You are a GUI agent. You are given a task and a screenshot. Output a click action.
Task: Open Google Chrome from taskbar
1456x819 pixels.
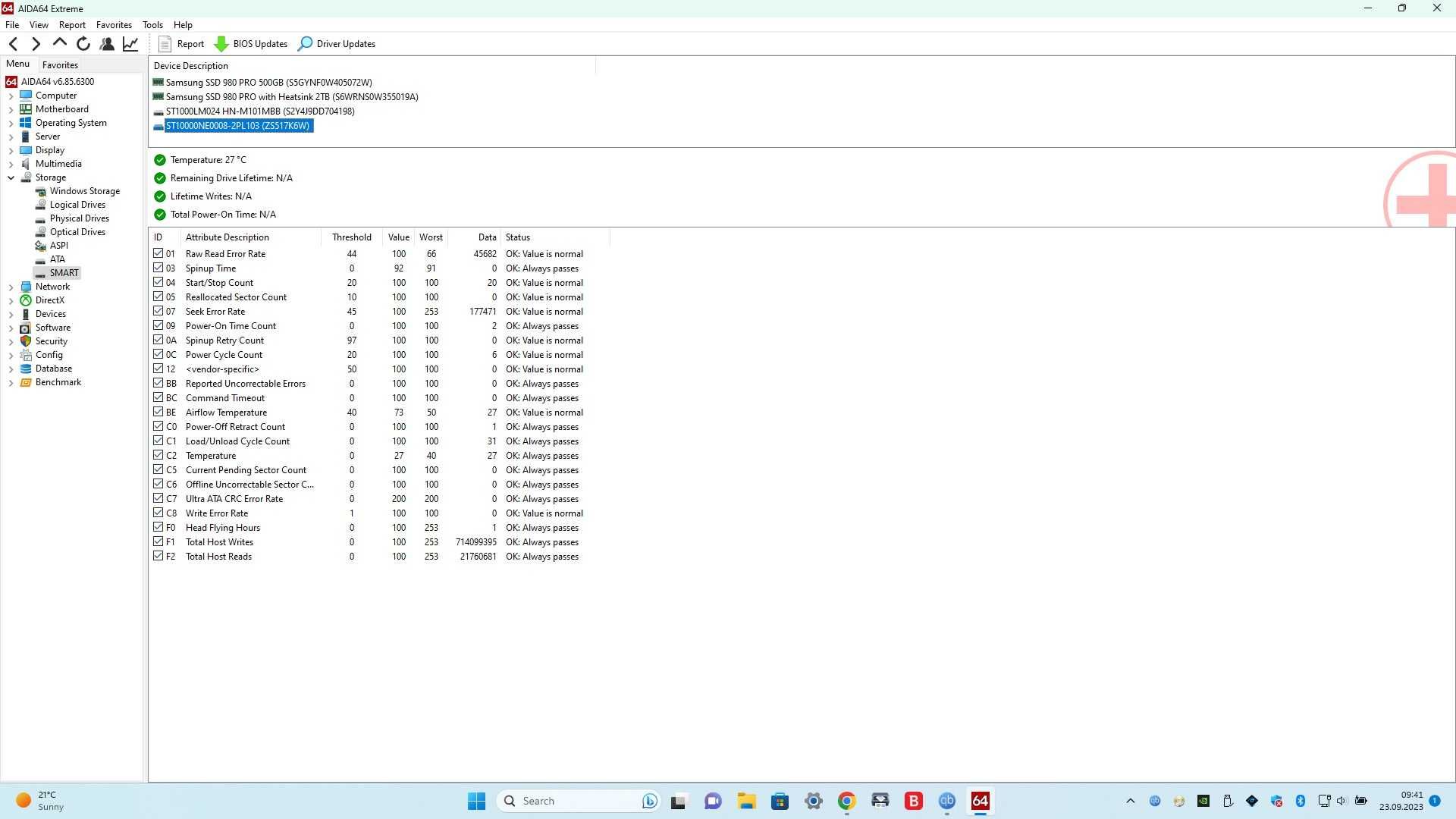point(847,801)
